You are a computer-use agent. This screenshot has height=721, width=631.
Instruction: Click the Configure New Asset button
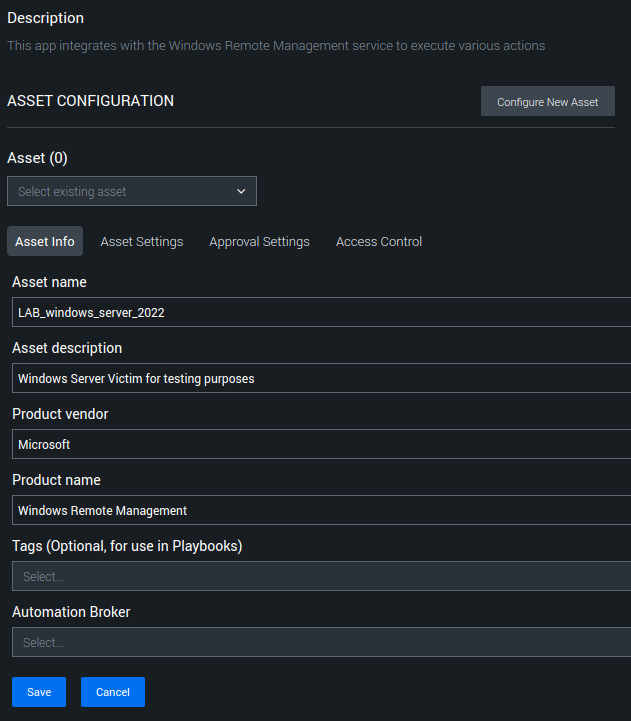[x=547, y=101]
